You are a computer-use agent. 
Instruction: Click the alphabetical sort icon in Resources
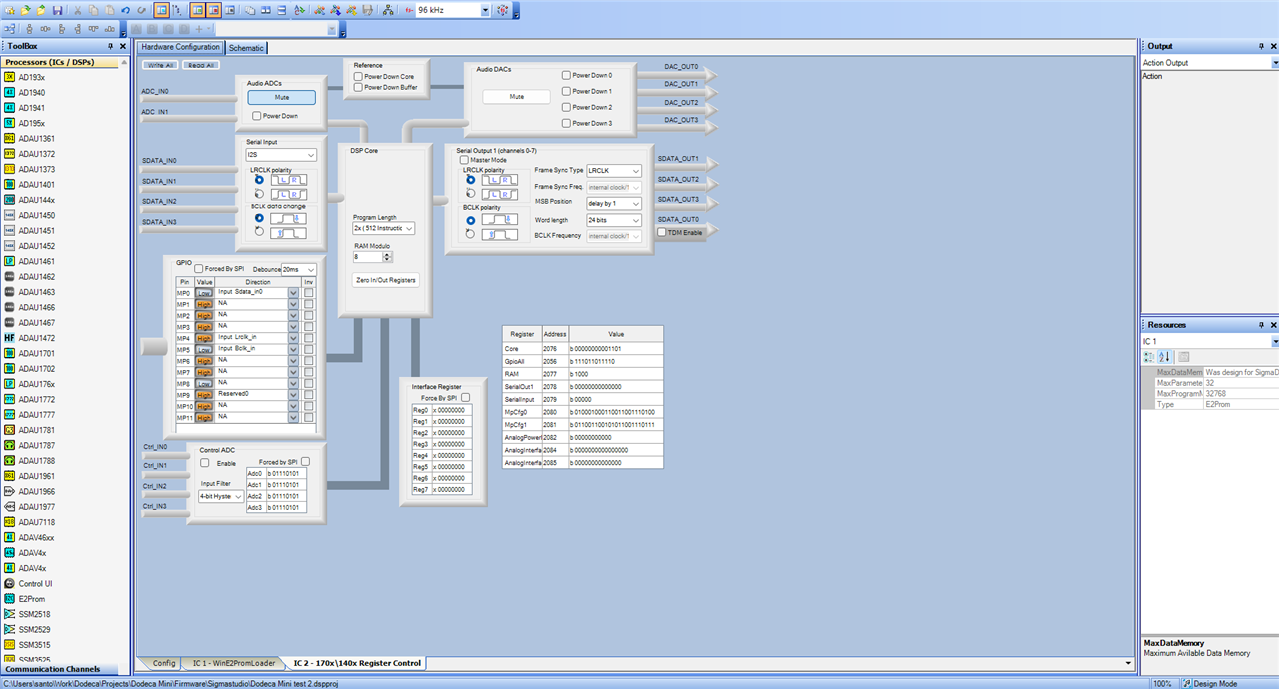click(x=1164, y=357)
